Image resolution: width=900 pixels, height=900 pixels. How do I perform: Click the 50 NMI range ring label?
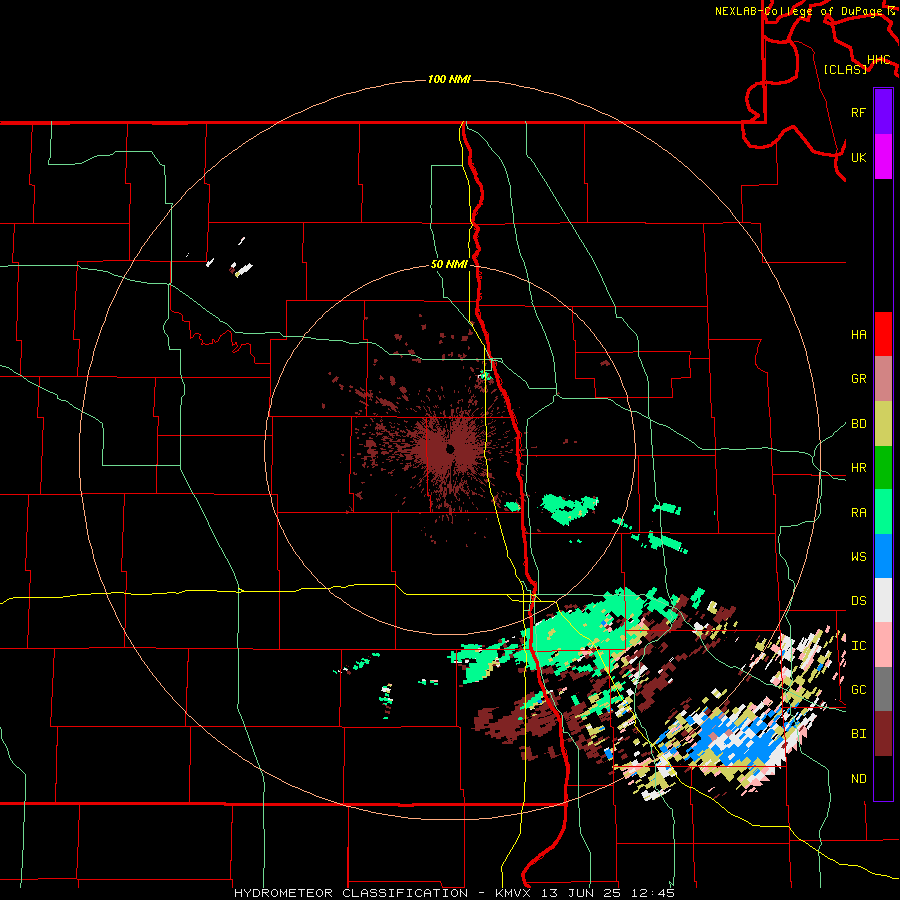pos(449,264)
